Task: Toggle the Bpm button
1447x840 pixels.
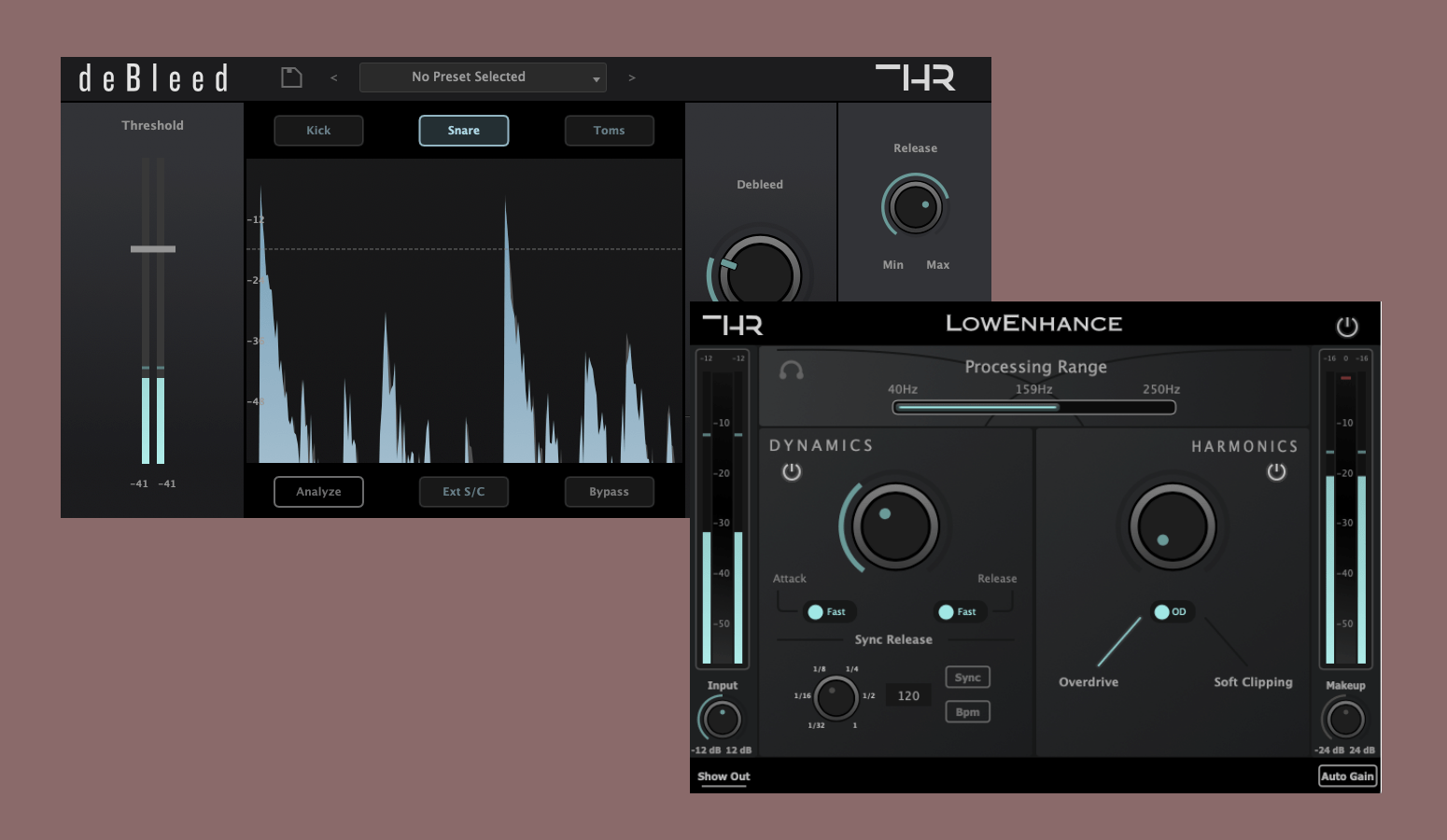Action: coord(968,712)
